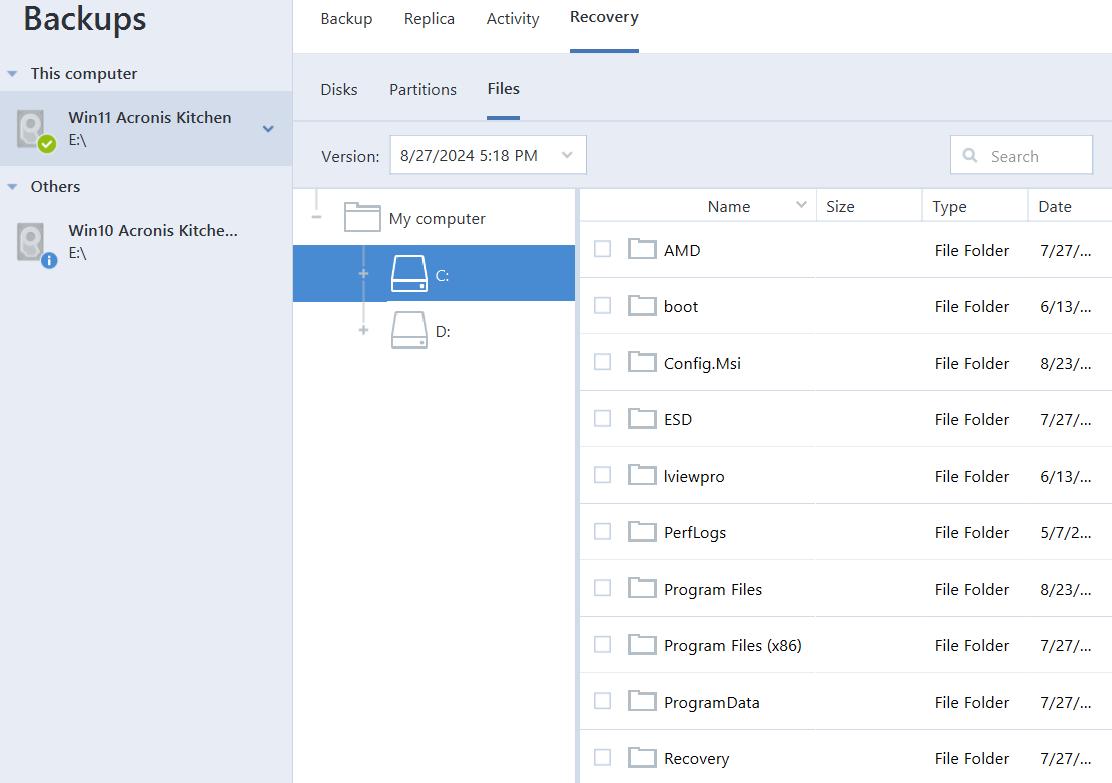Collapse the This computer section
1112x783 pixels.
[x=12, y=74]
